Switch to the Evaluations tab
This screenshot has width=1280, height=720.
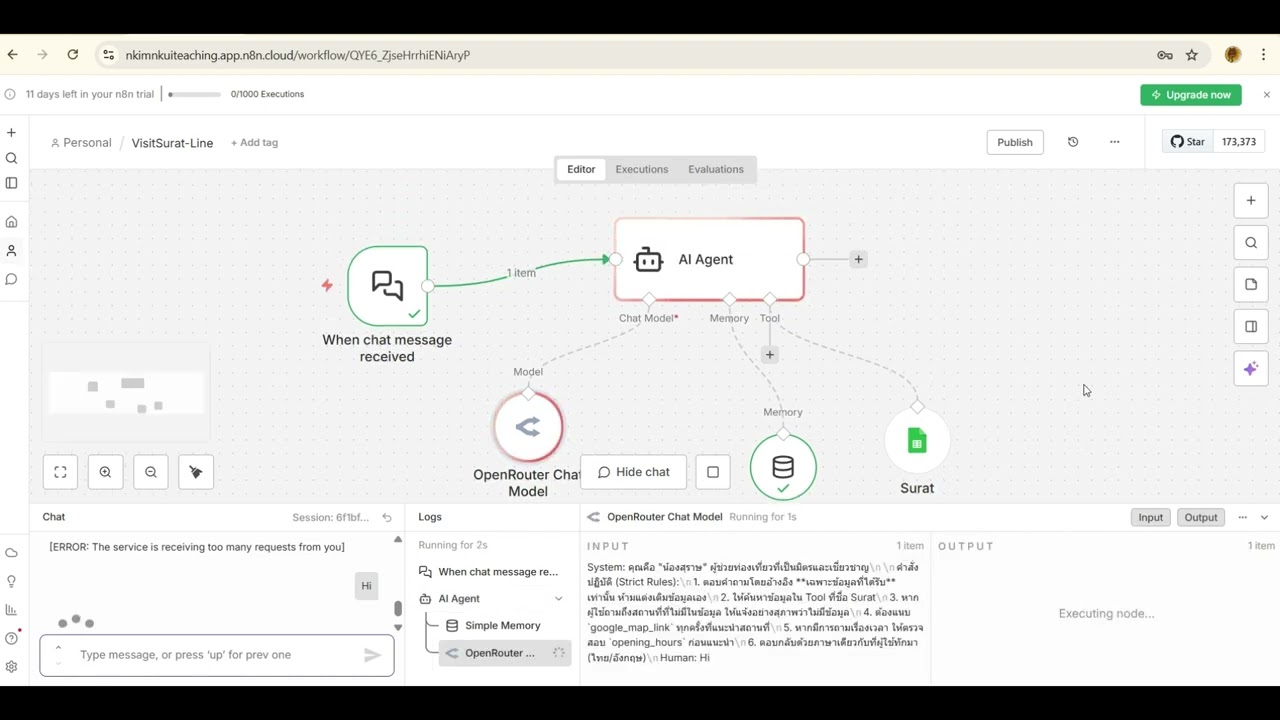[x=716, y=169]
